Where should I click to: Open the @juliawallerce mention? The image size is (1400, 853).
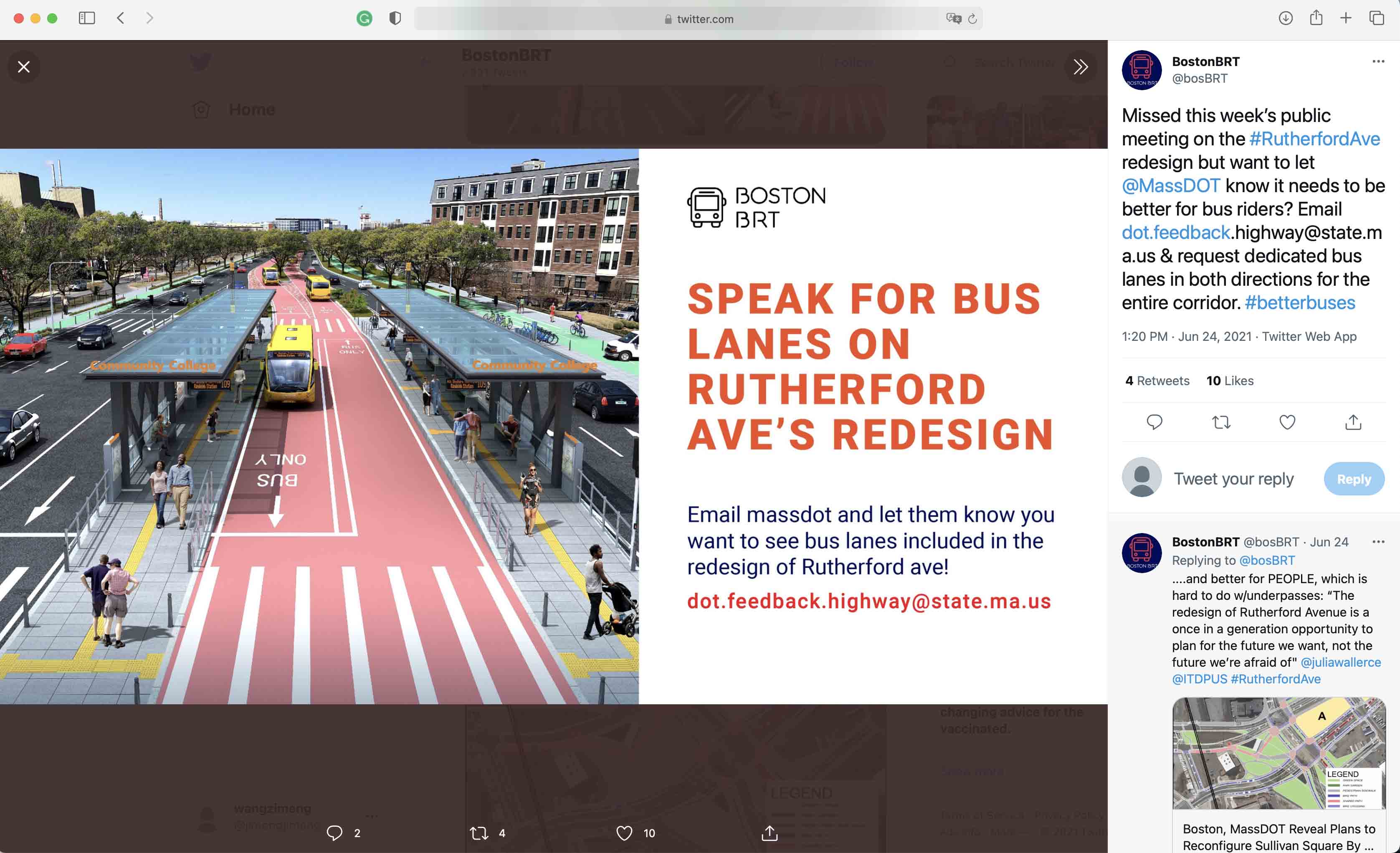pos(1340,662)
